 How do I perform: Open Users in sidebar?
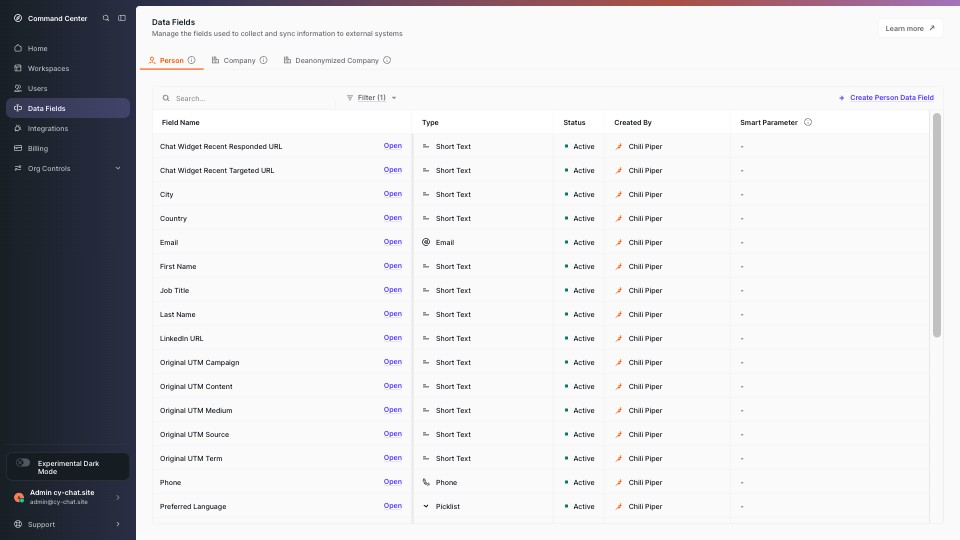click(67, 88)
